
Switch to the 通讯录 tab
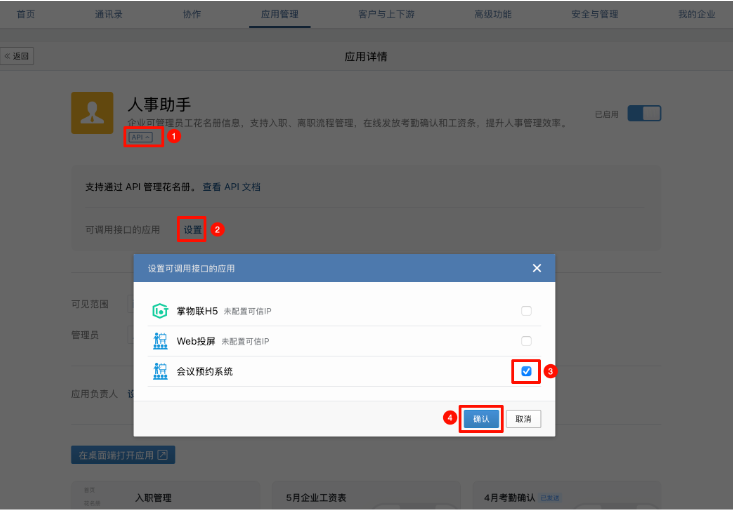(x=110, y=14)
